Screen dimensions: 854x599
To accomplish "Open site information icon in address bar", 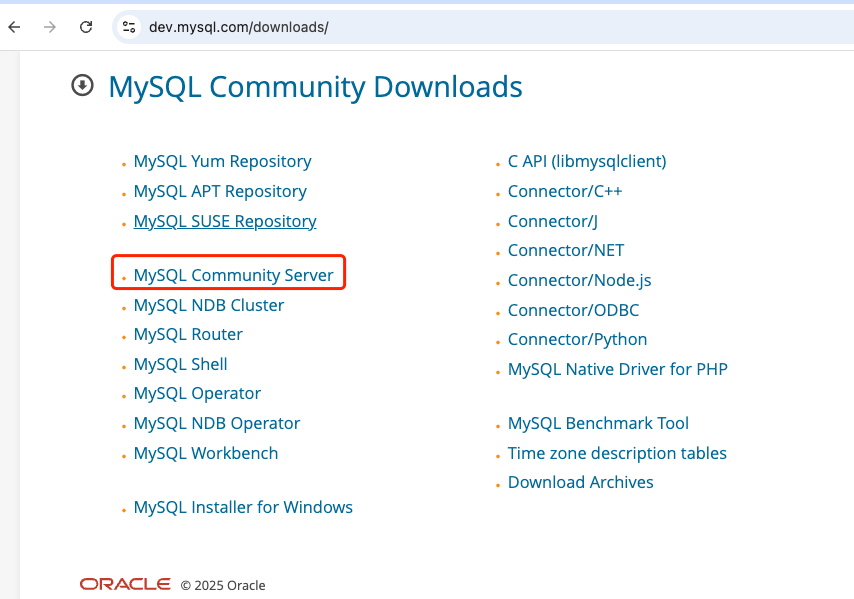I will coord(129,27).
